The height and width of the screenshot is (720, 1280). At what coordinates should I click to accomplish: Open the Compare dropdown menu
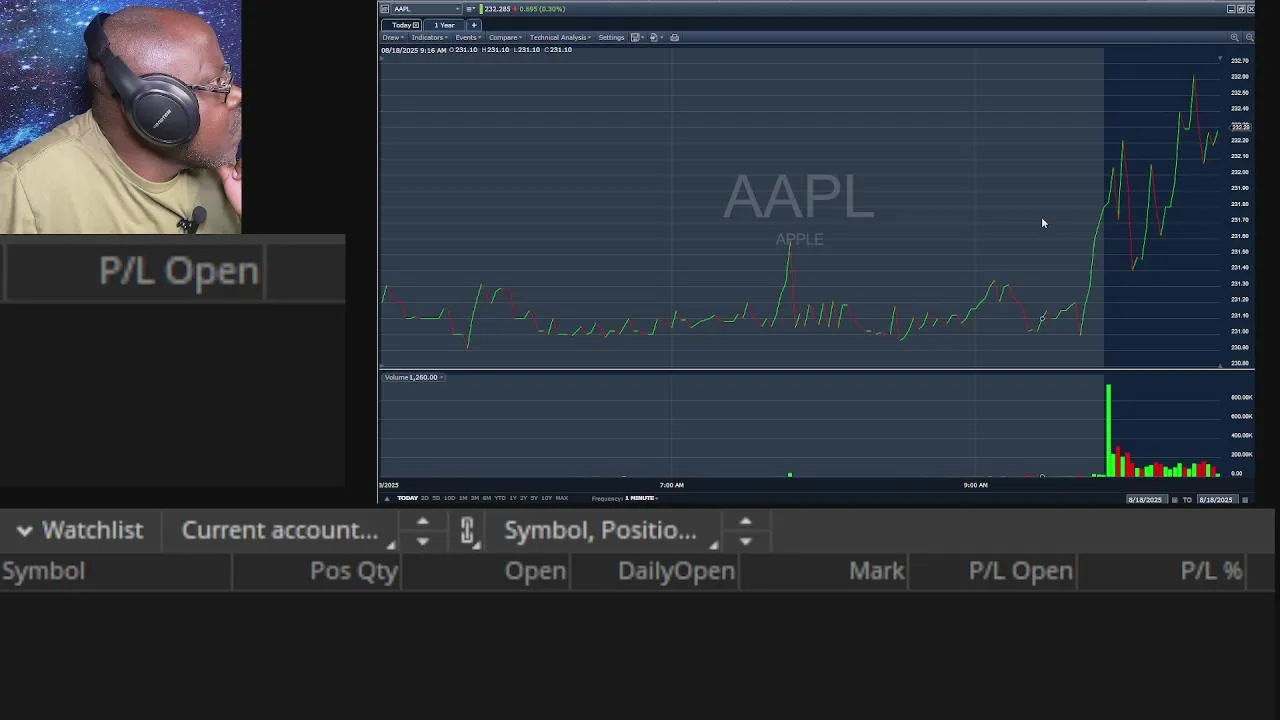[505, 38]
